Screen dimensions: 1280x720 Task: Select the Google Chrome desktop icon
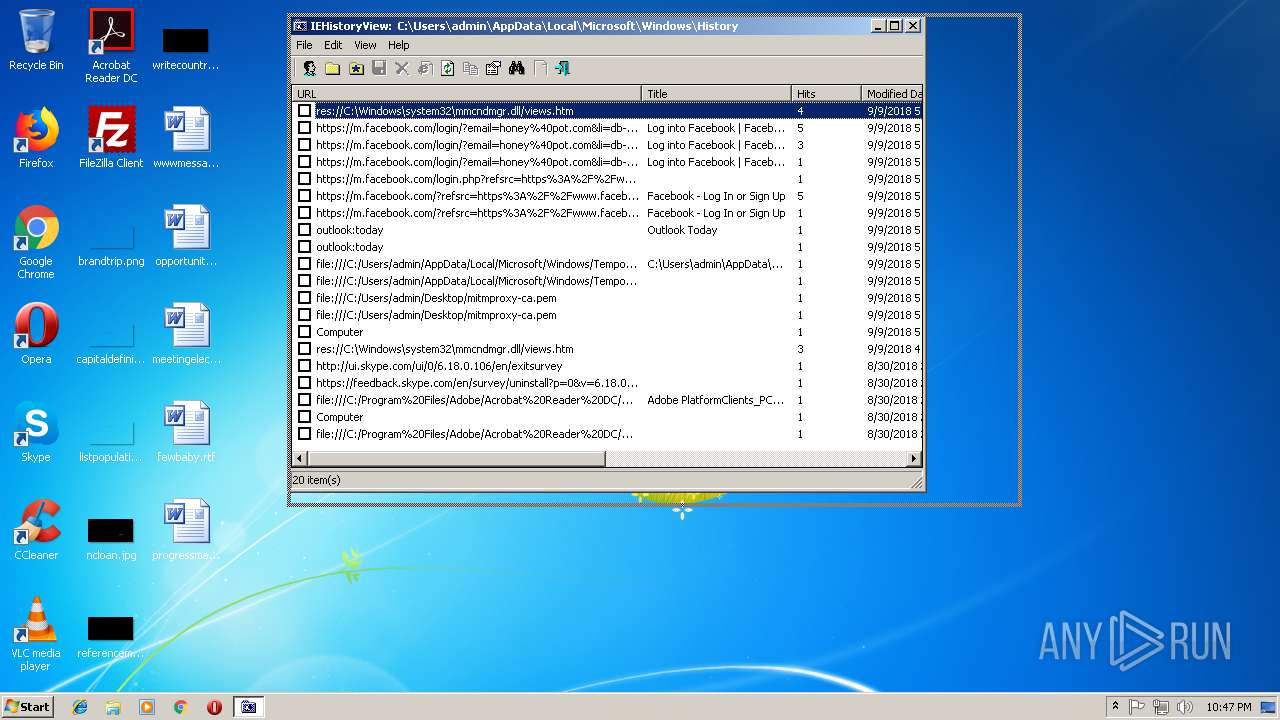(36, 242)
